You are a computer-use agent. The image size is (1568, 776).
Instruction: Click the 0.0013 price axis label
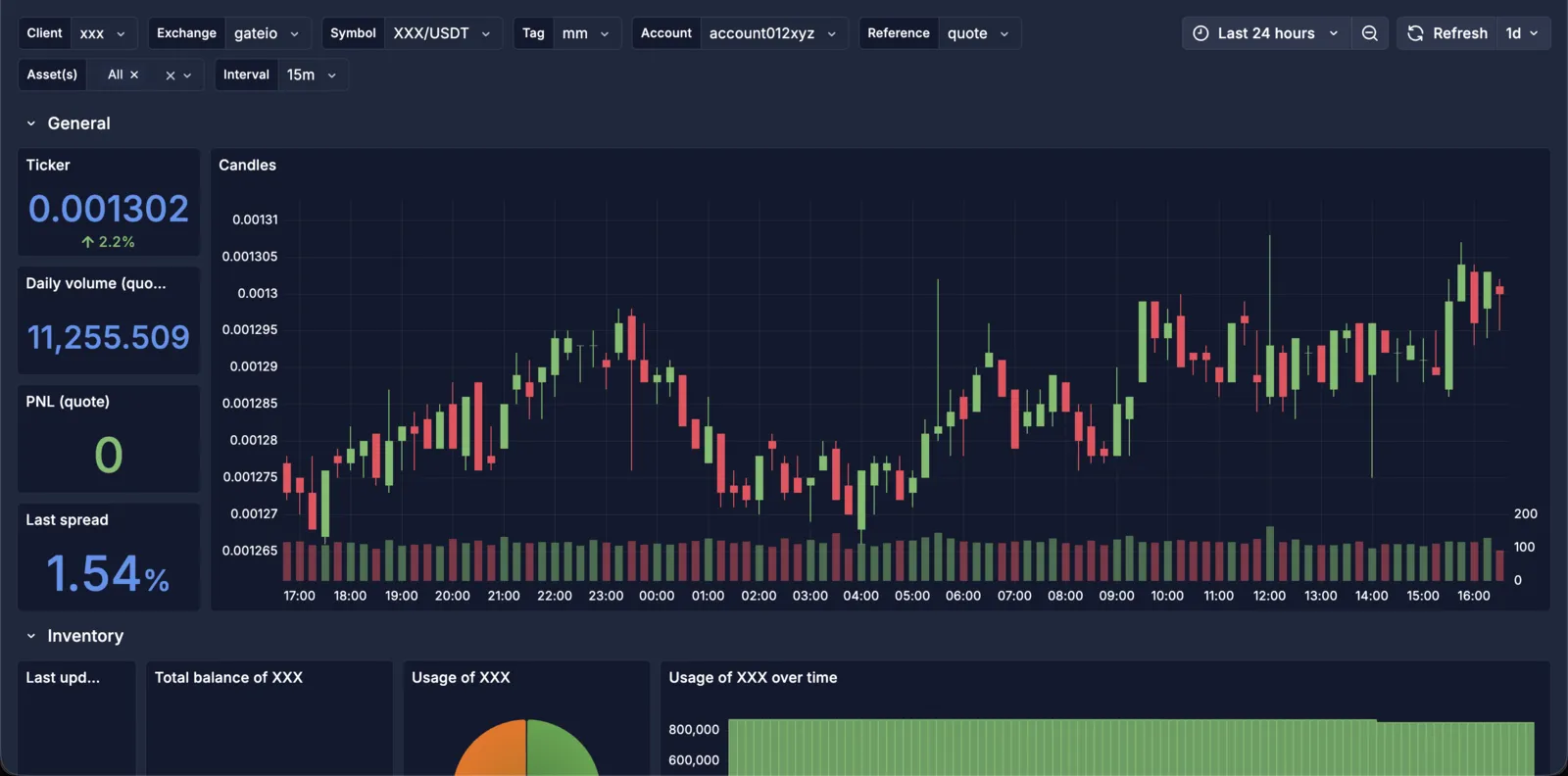pos(258,293)
